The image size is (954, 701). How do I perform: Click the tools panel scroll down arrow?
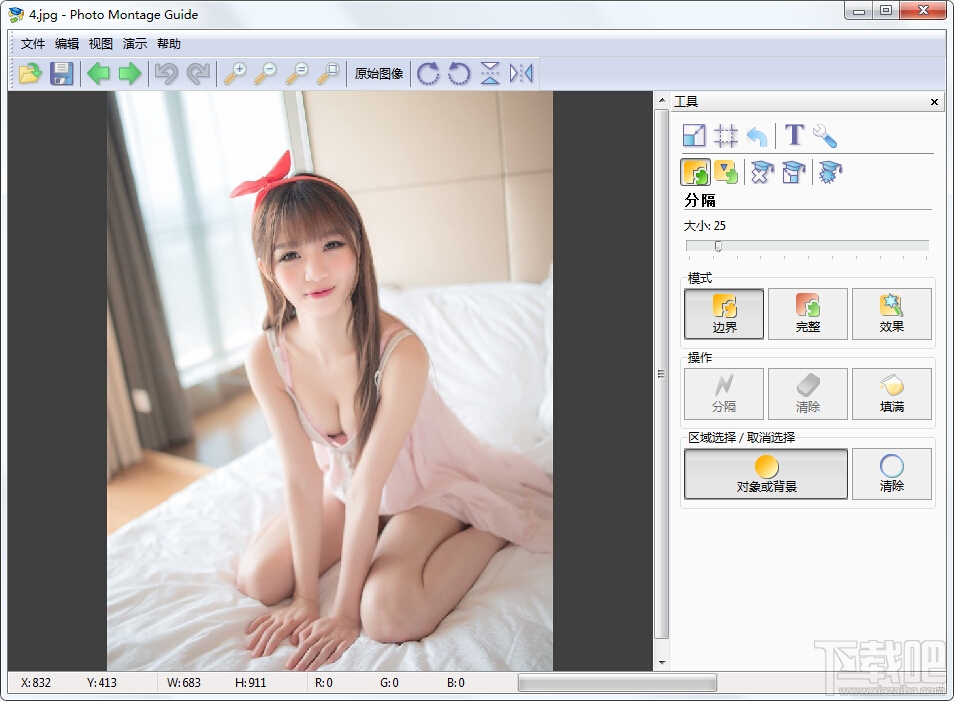(662, 663)
